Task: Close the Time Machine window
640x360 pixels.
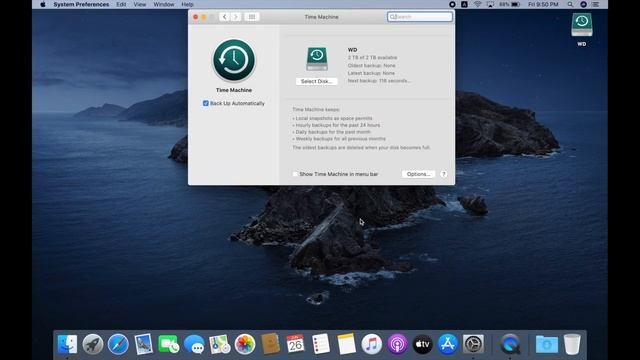Action: 196,17
